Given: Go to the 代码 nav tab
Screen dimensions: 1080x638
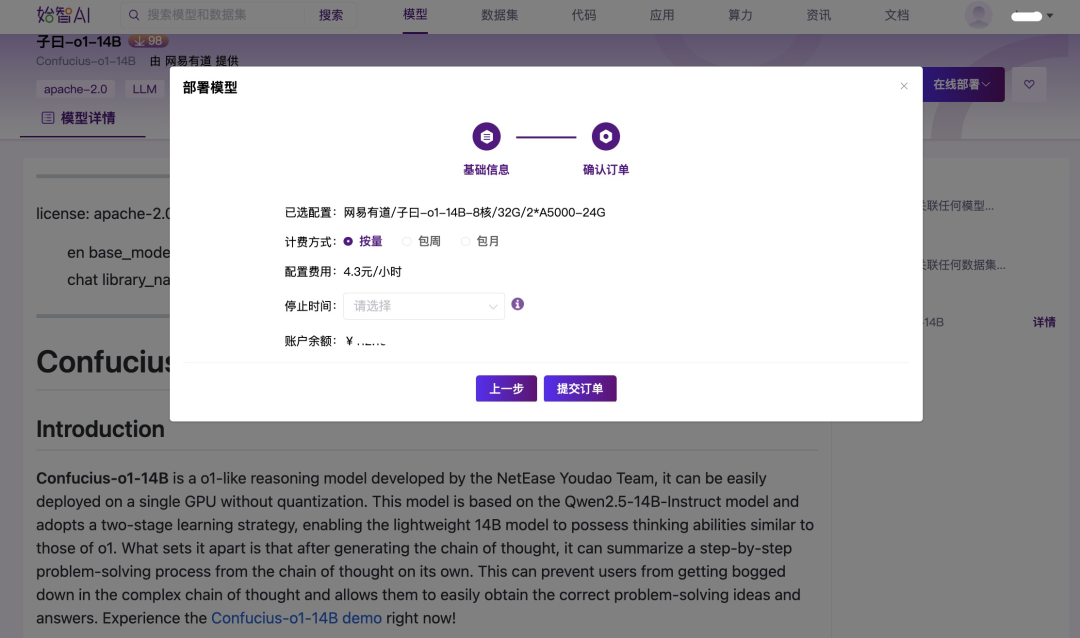Looking at the screenshot, I should (x=584, y=15).
